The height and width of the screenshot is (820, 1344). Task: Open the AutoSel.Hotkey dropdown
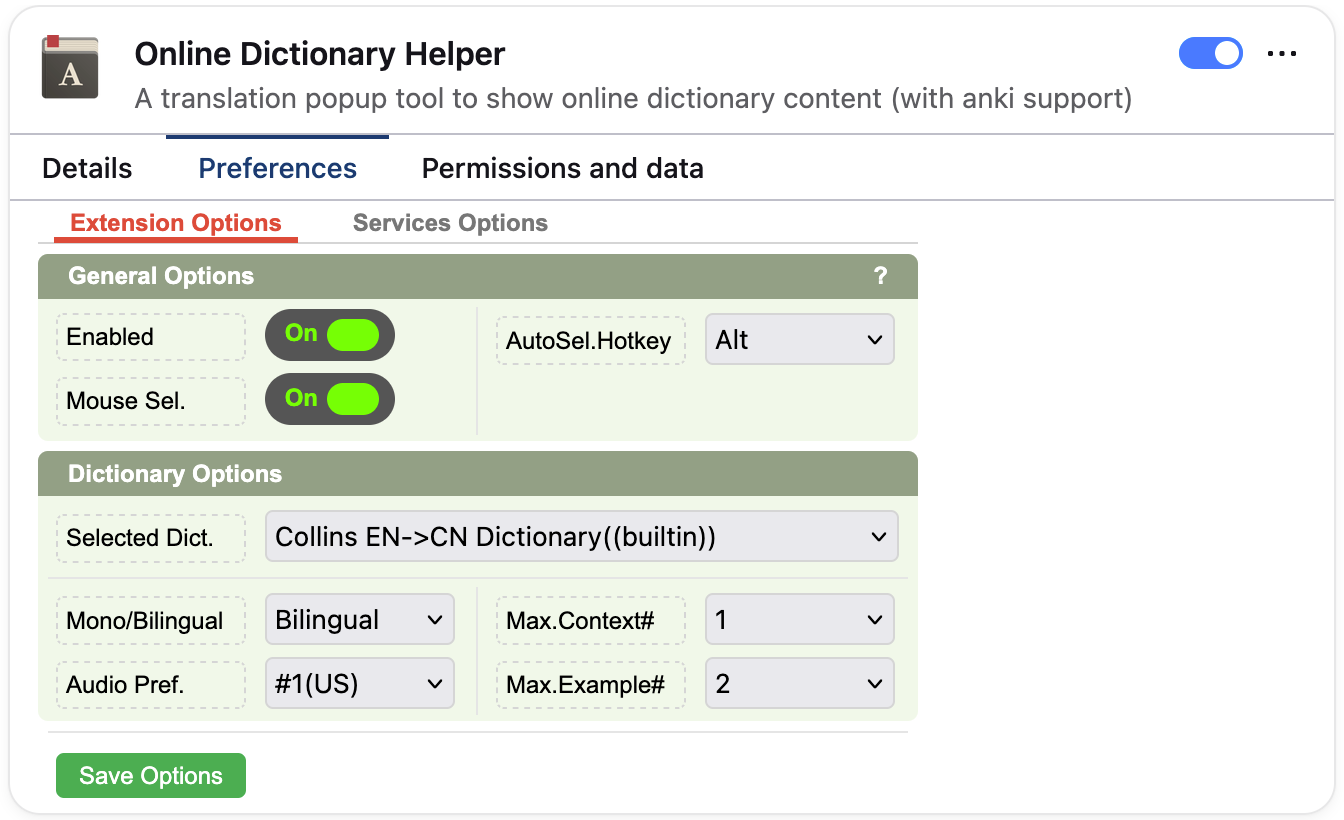click(x=800, y=340)
